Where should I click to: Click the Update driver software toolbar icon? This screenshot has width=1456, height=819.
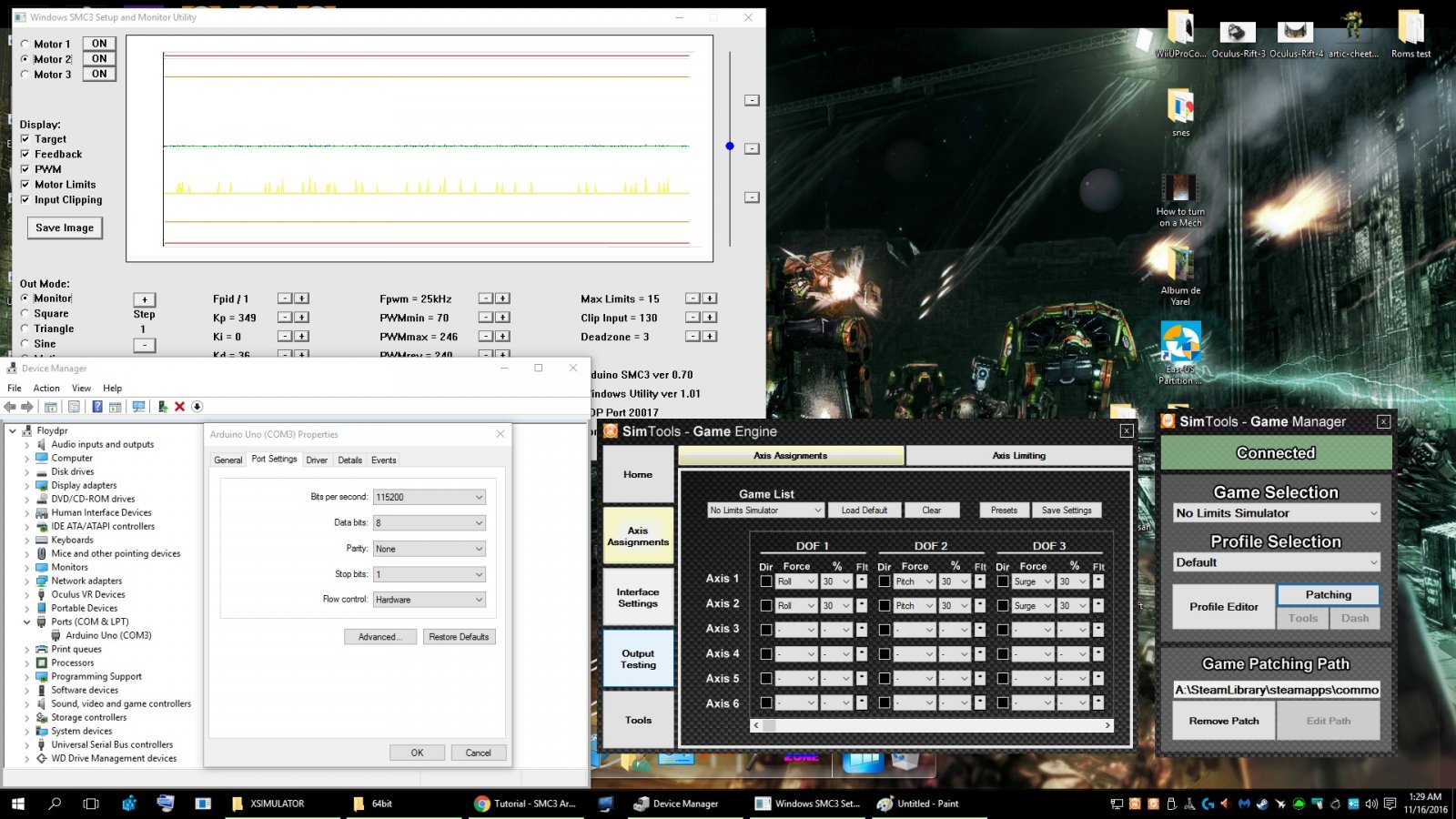[162, 407]
